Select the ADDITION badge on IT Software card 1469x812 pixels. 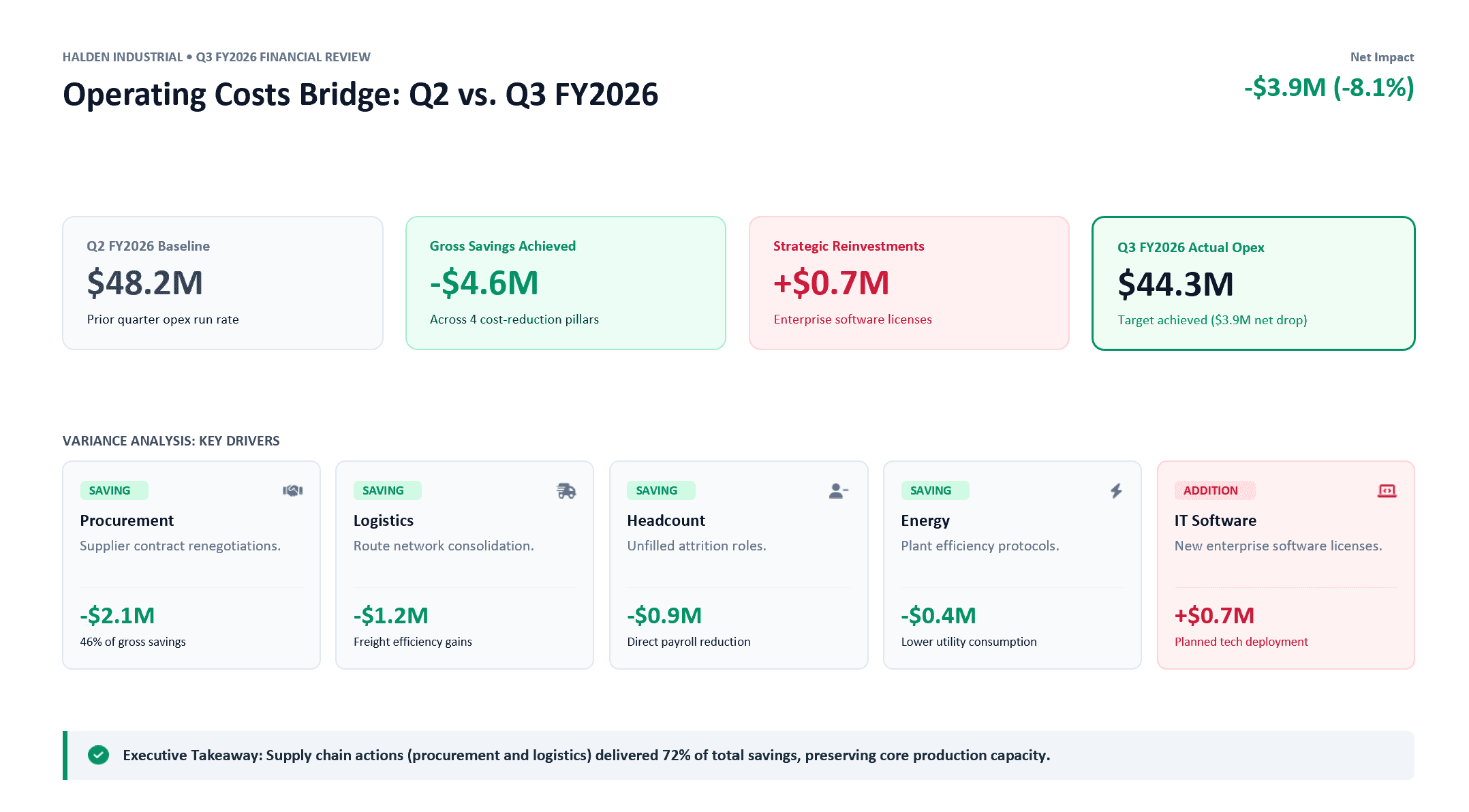[x=1216, y=490]
